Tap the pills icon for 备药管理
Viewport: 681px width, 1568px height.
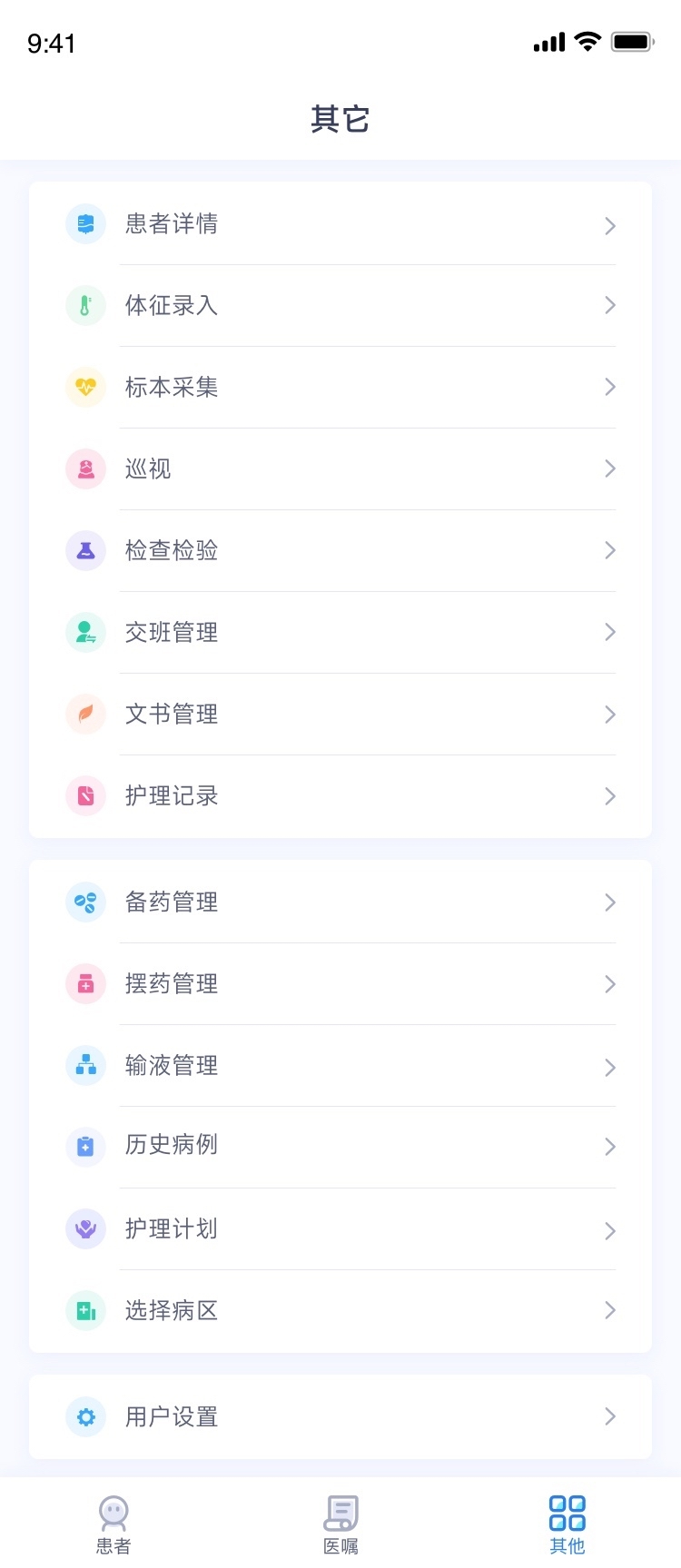point(86,902)
